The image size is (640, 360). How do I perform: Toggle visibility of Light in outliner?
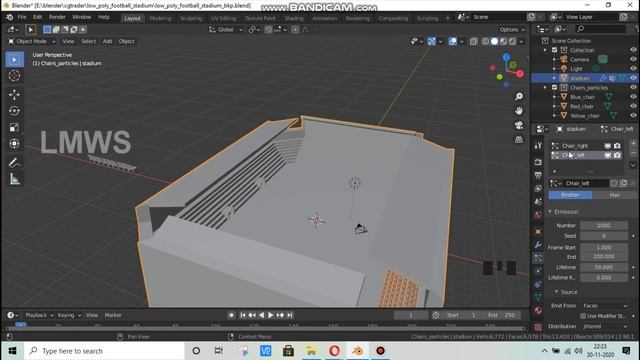633,69
